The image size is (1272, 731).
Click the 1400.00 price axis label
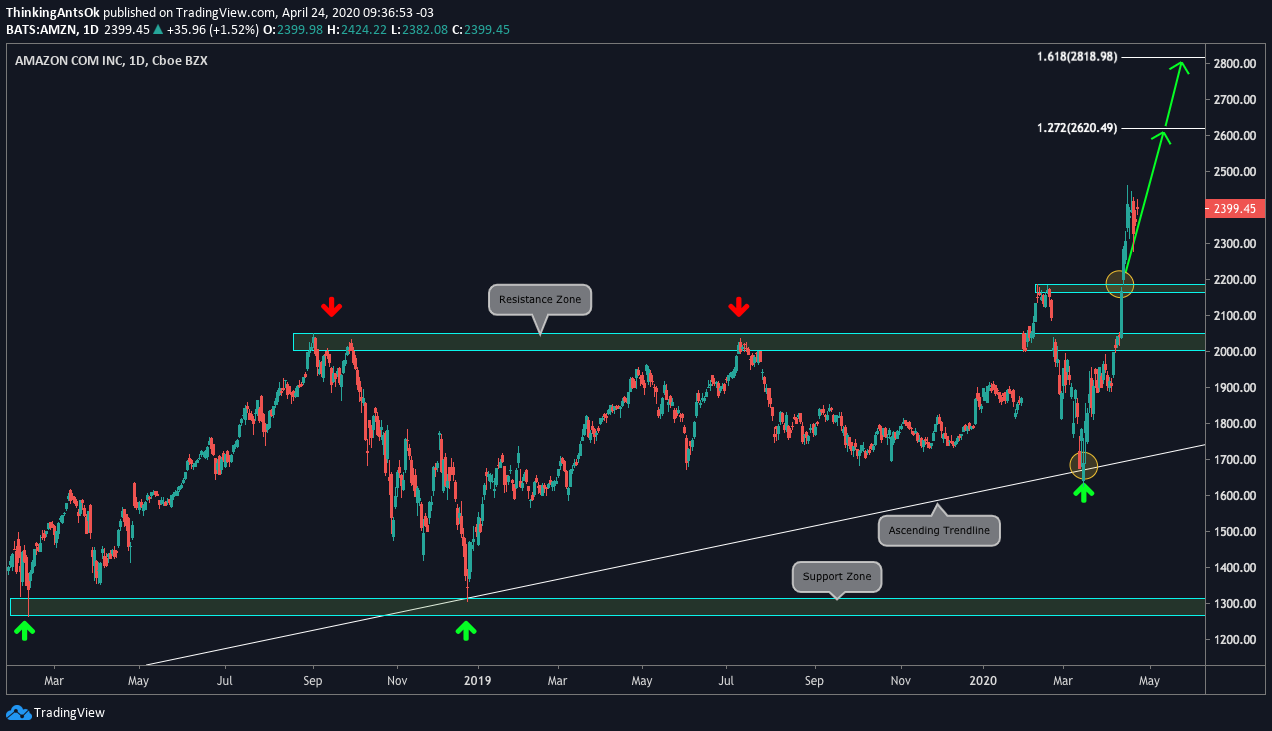click(1235, 568)
